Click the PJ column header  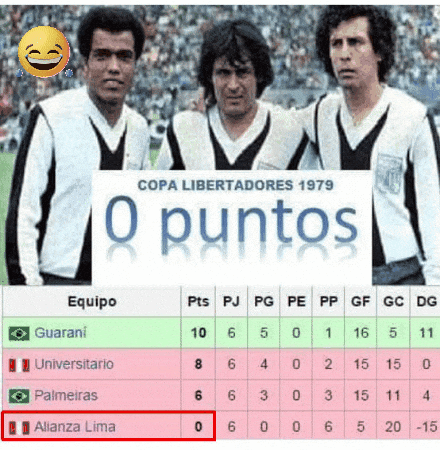(x=231, y=301)
